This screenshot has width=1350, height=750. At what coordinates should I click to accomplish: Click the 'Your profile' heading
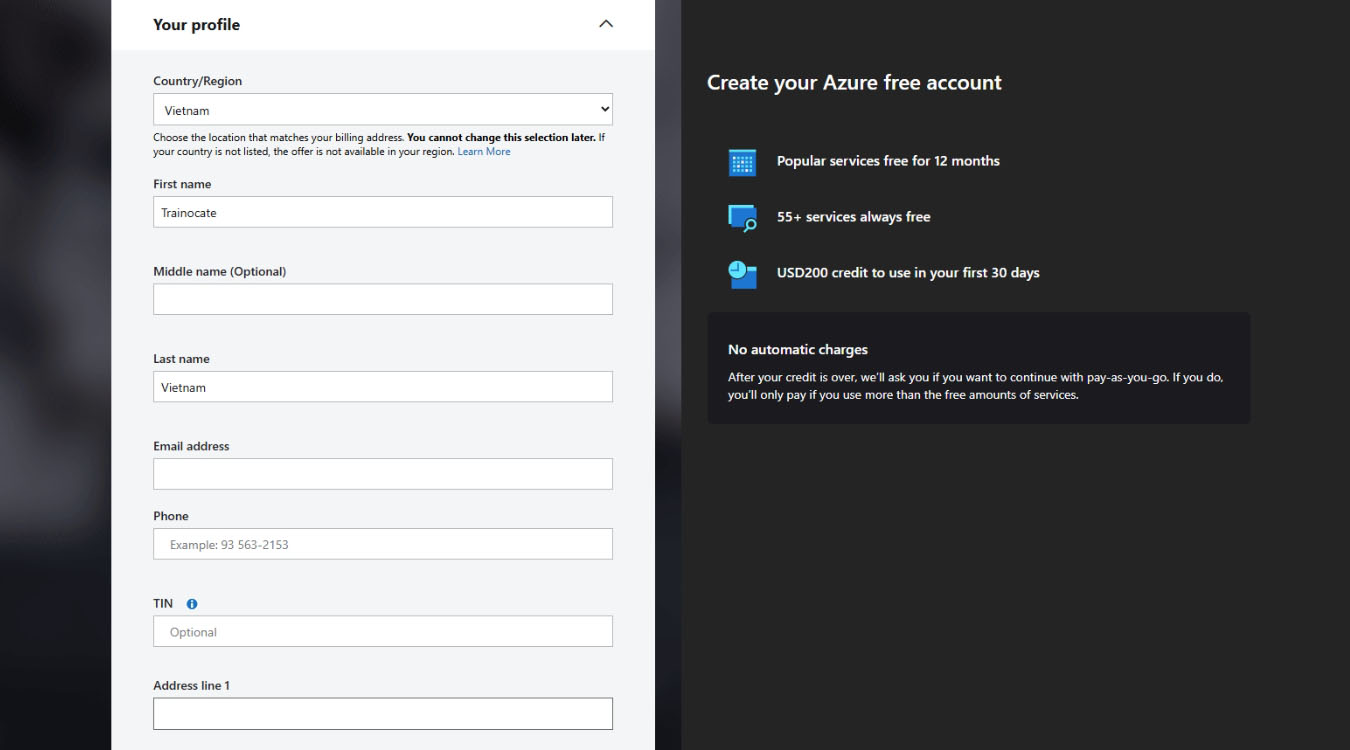tap(196, 25)
